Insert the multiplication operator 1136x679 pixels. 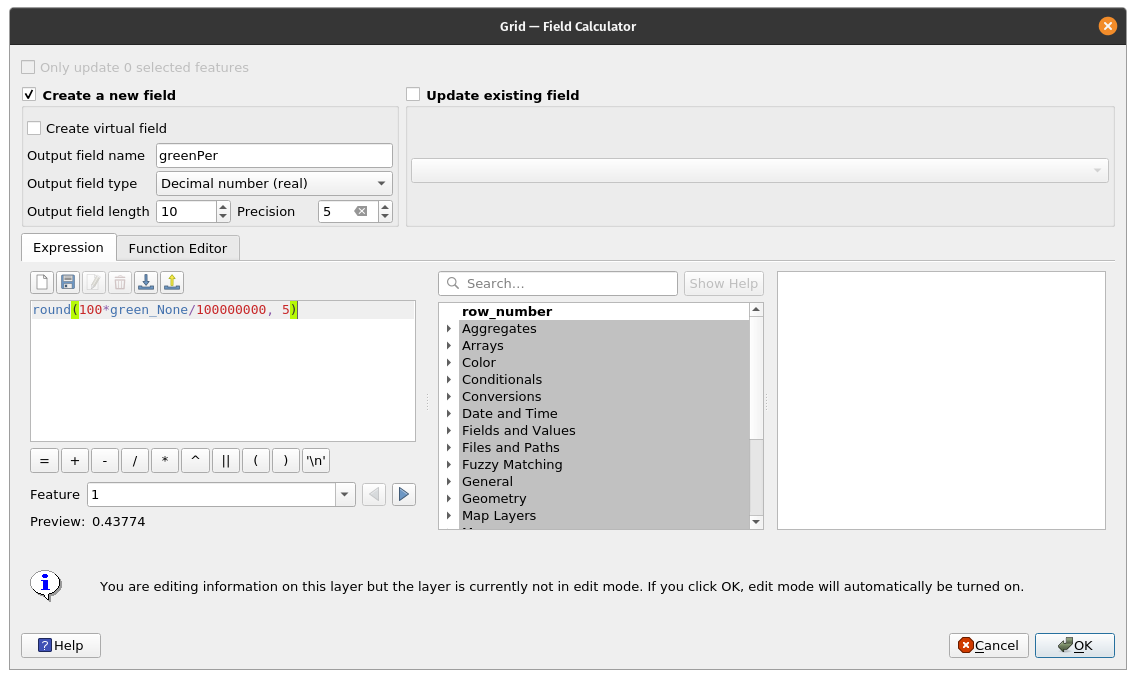(x=165, y=461)
